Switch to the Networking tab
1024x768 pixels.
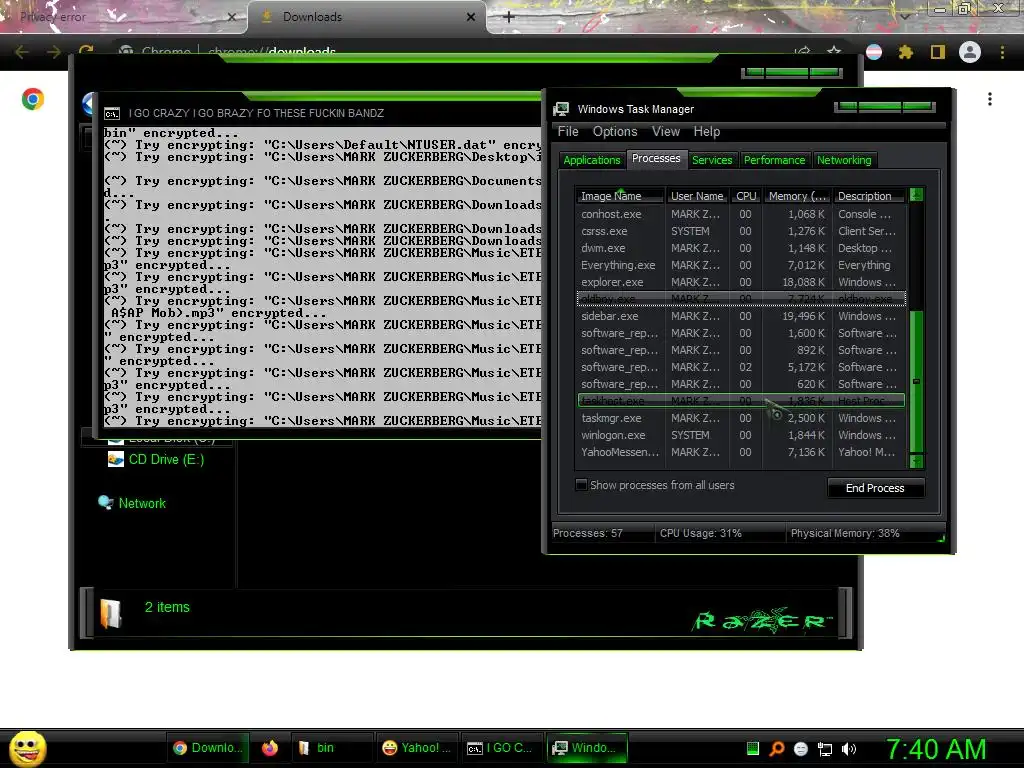pyautogui.click(x=844, y=160)
